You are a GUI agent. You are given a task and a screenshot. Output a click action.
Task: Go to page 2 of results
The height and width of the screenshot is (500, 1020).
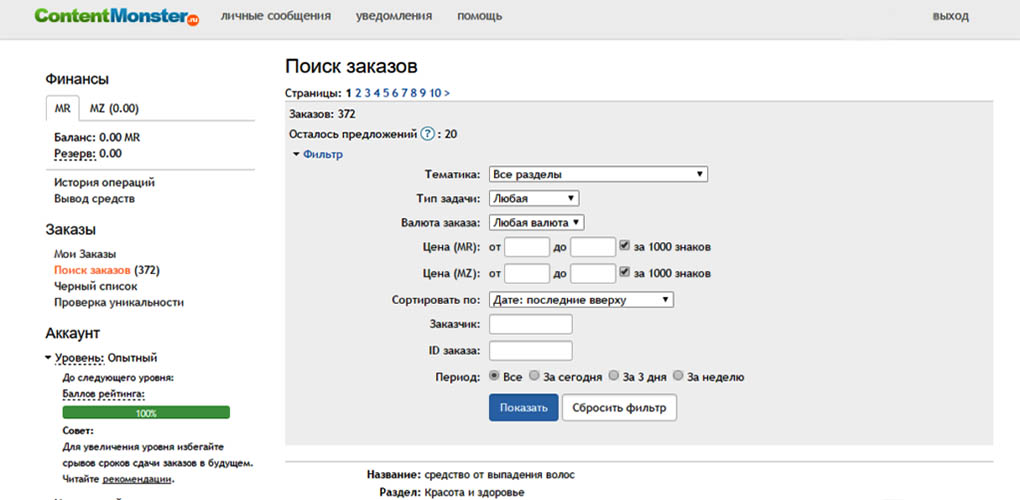pyautogui.click(x=358, y=93)
